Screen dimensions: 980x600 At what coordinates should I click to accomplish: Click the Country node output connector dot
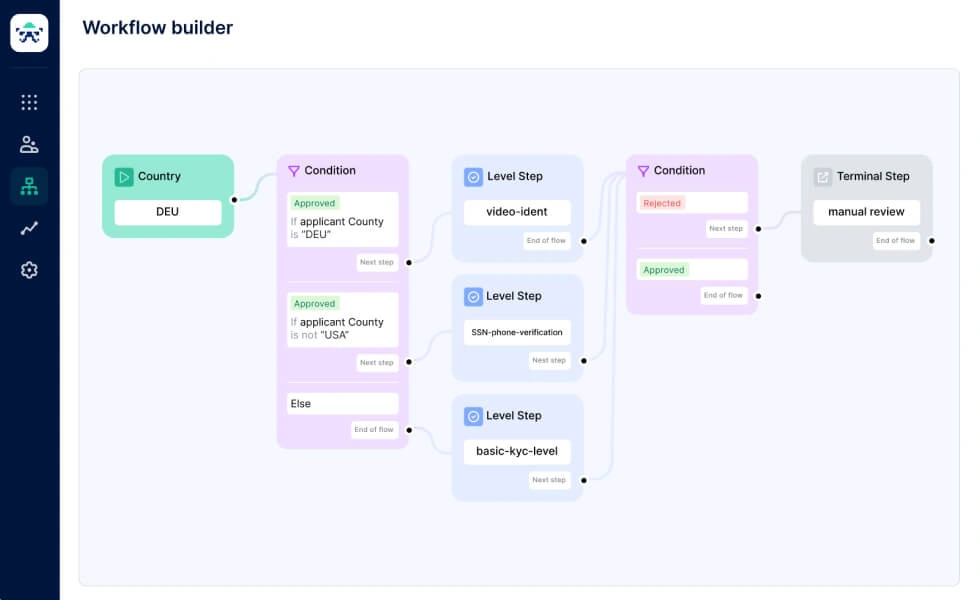[234, 199]
